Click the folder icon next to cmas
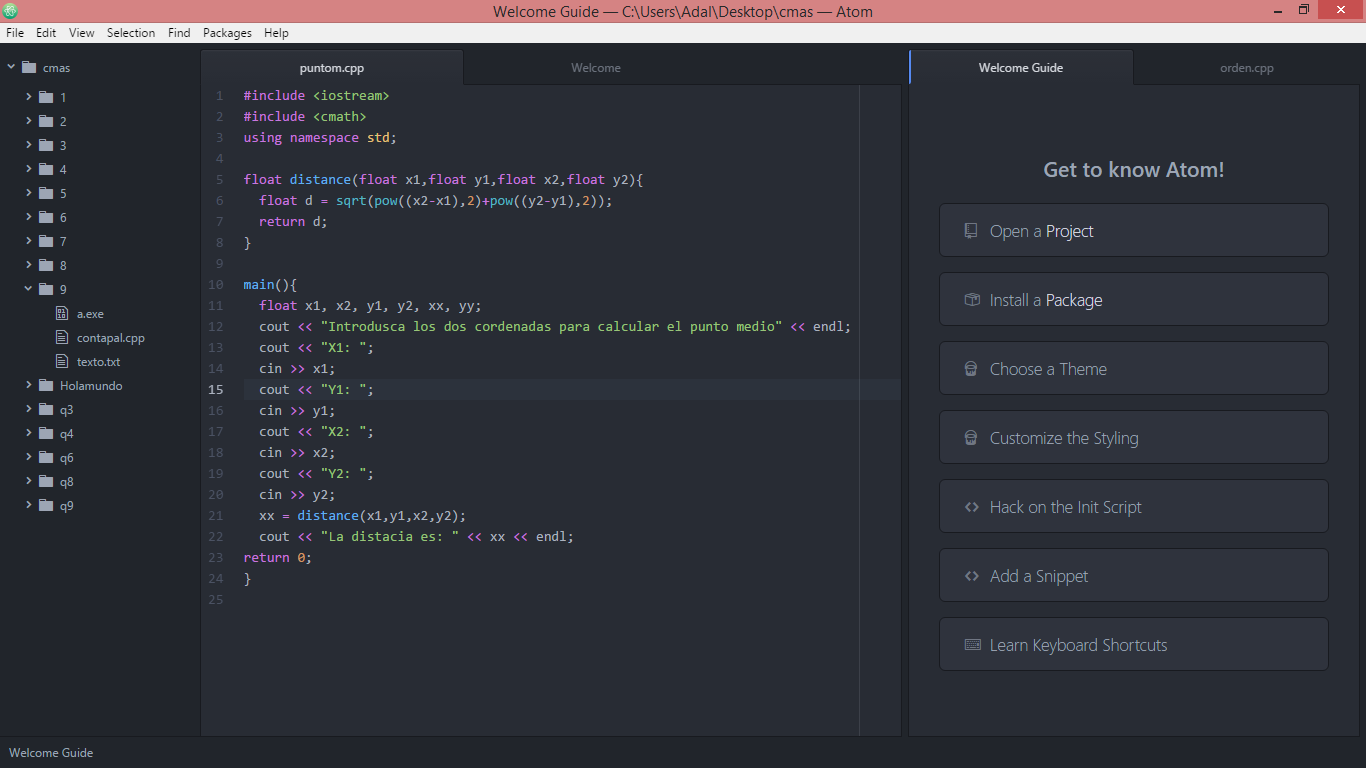 point(29,68)
